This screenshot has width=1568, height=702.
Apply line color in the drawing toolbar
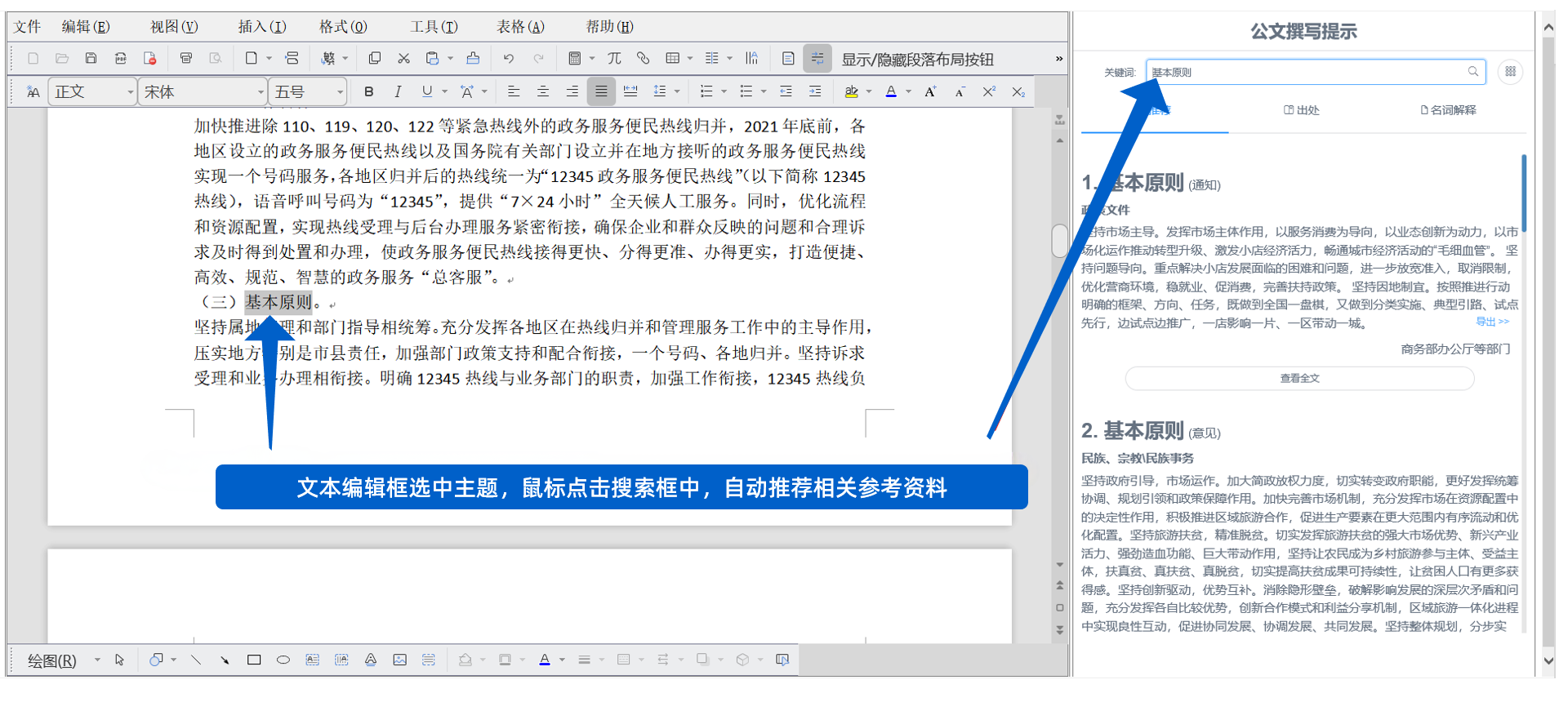pos(545,660)
